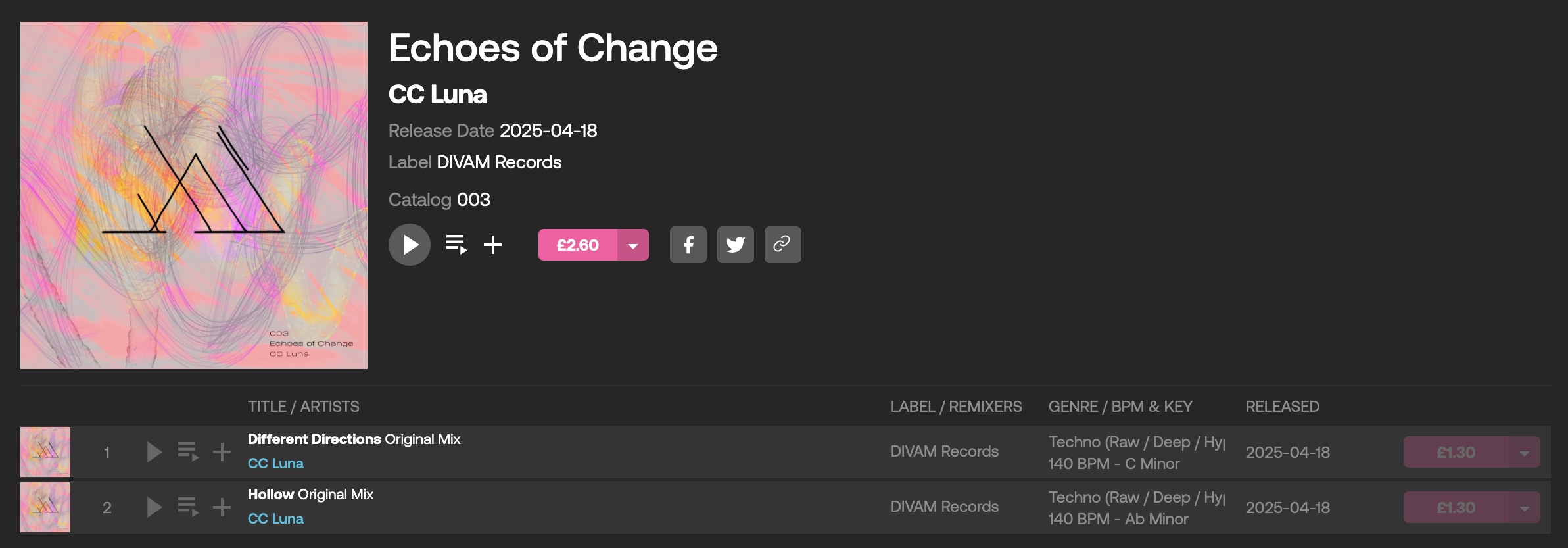Play the Hollow track
Screen dimensions: 1568x548
(154, 507)
